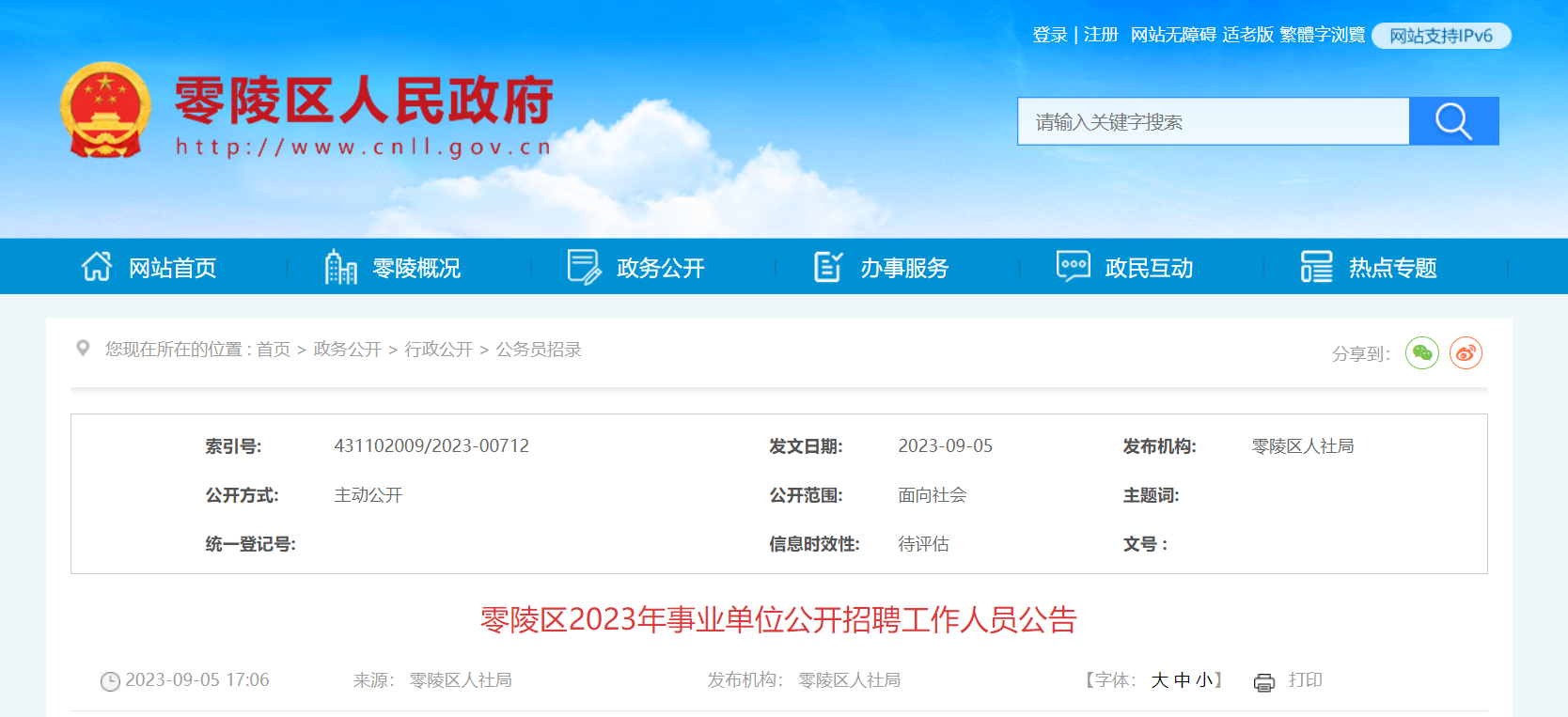Go to 行政公开 in the breadcrumb
This screenshot has height=717, width=1568.
pos(438,350)
